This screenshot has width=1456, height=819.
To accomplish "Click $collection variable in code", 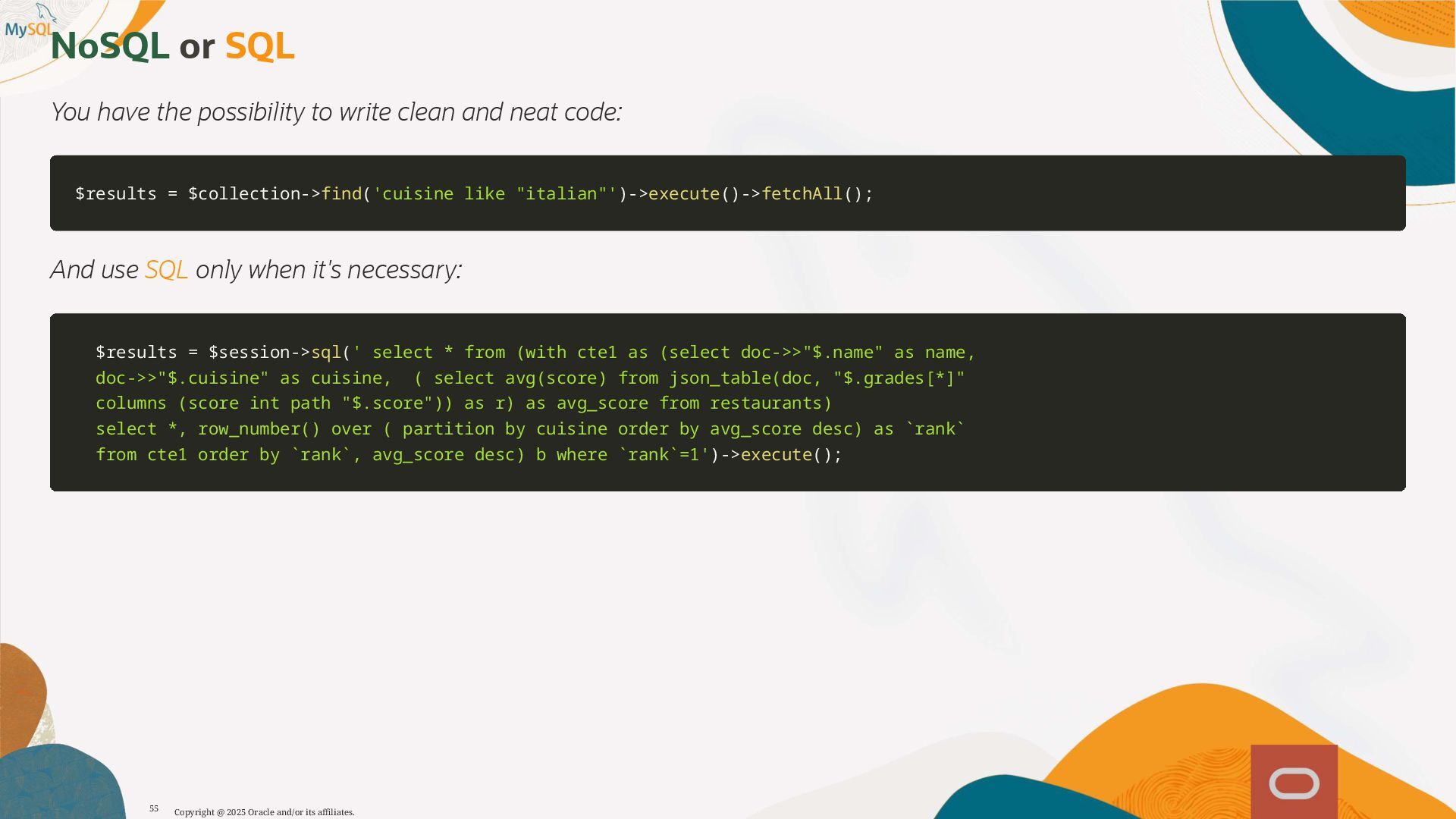I will coord(244,194).
